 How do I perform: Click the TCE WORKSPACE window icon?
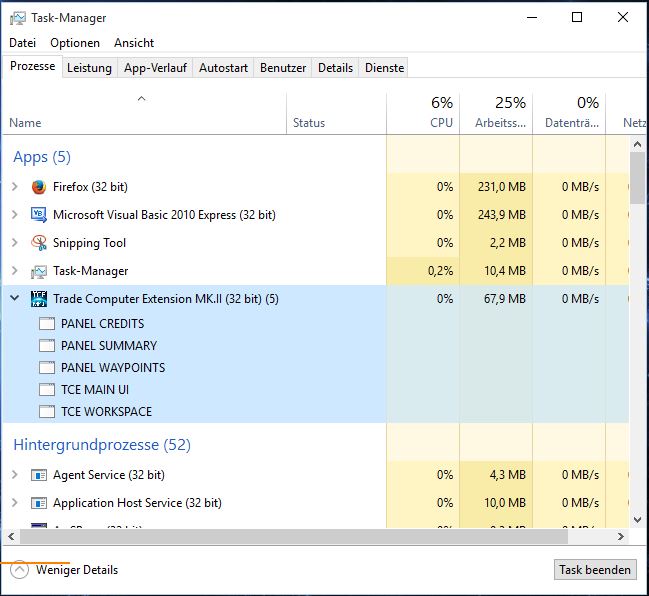tap(47, 411)
